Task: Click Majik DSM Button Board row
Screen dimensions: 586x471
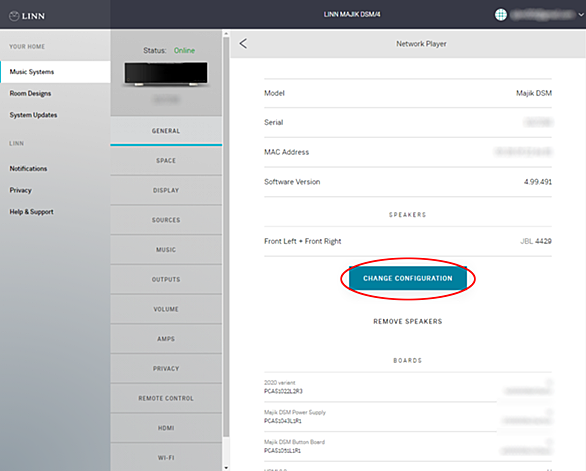Action: coord(408,446)
